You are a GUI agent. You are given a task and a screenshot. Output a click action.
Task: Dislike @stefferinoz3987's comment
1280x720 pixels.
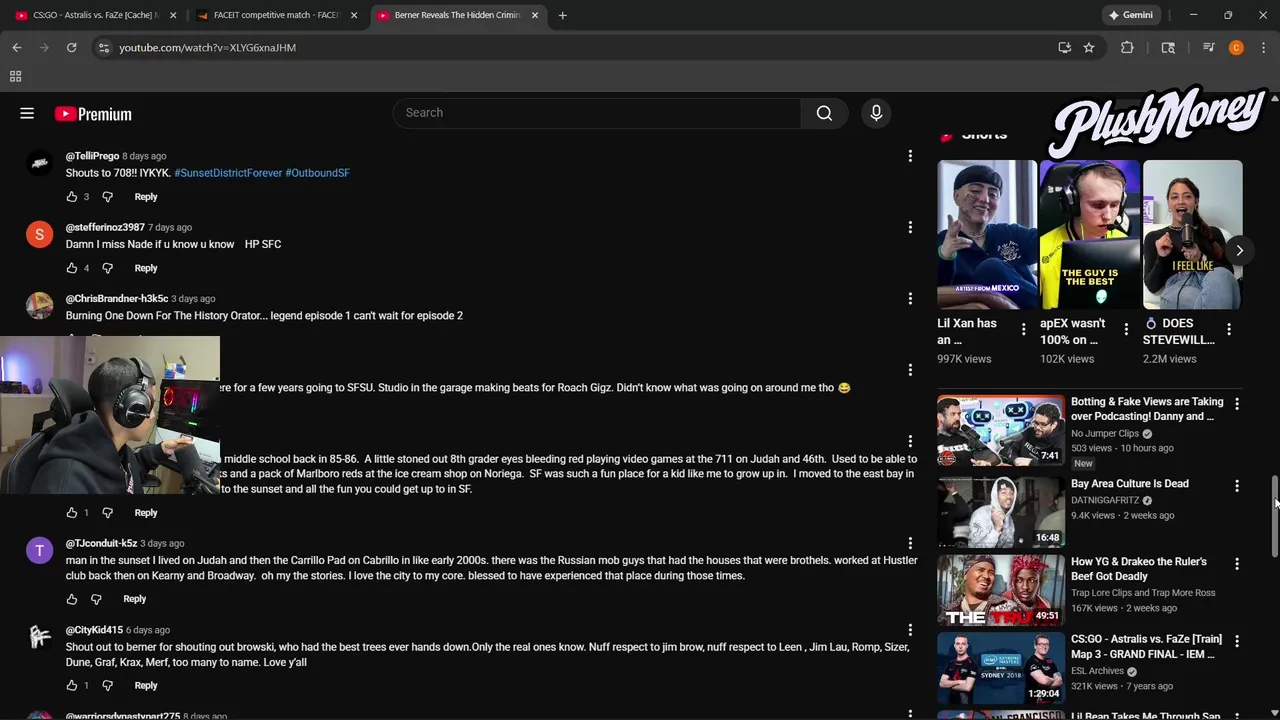(107, 268)
